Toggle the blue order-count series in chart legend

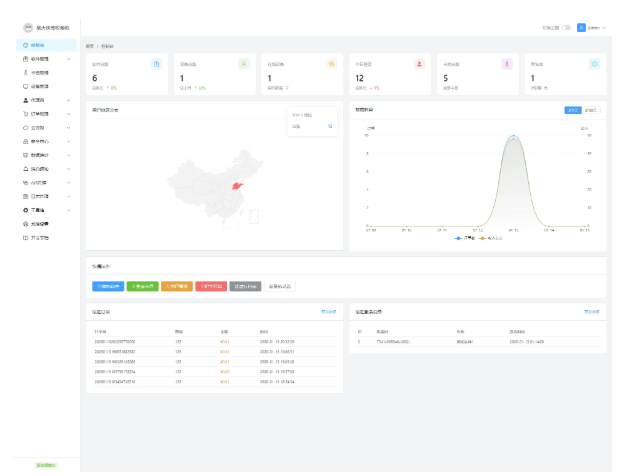pos(463,238)
